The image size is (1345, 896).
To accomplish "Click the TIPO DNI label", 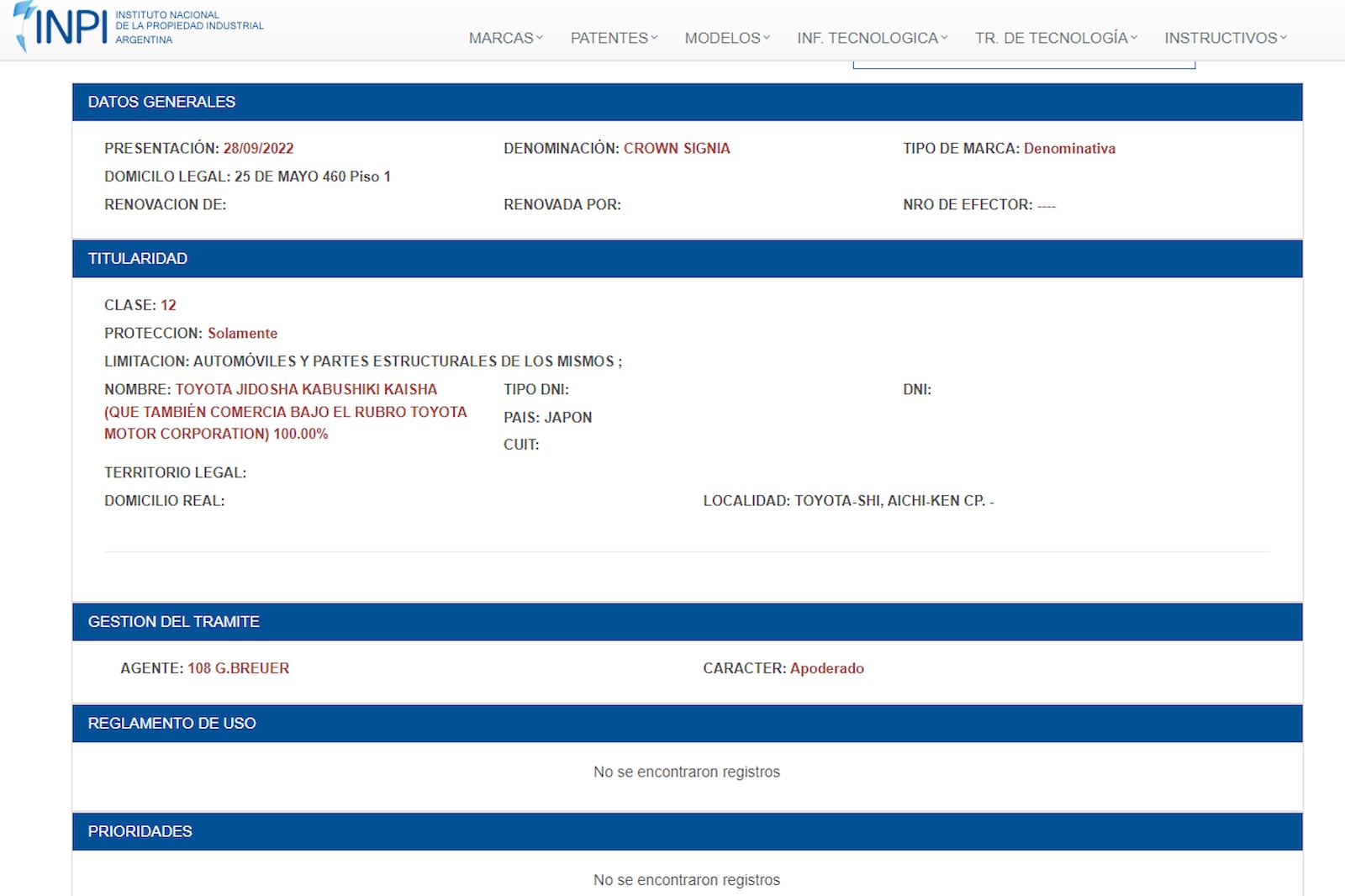I will [x=536, y=389].
